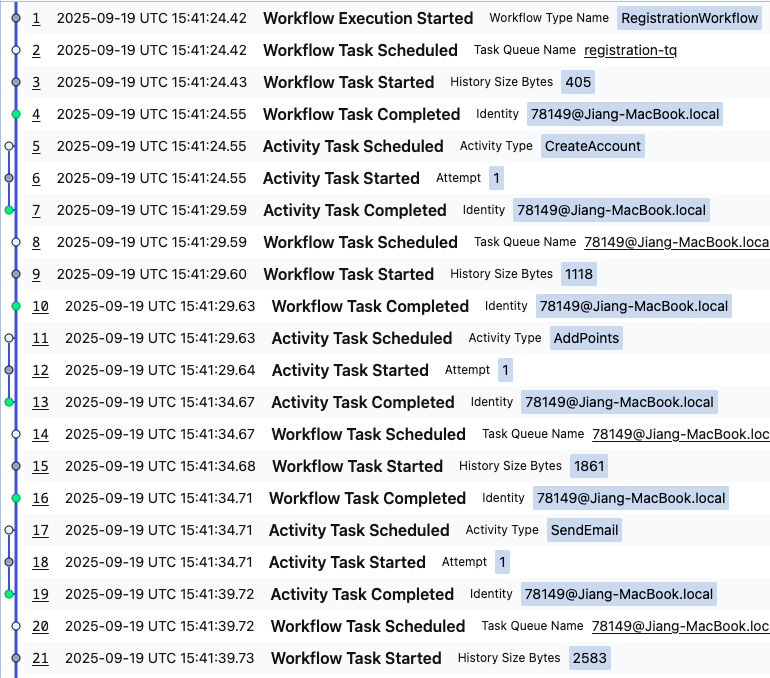
Task: Click timeline dot for event 1
Action: coord(16,18)
